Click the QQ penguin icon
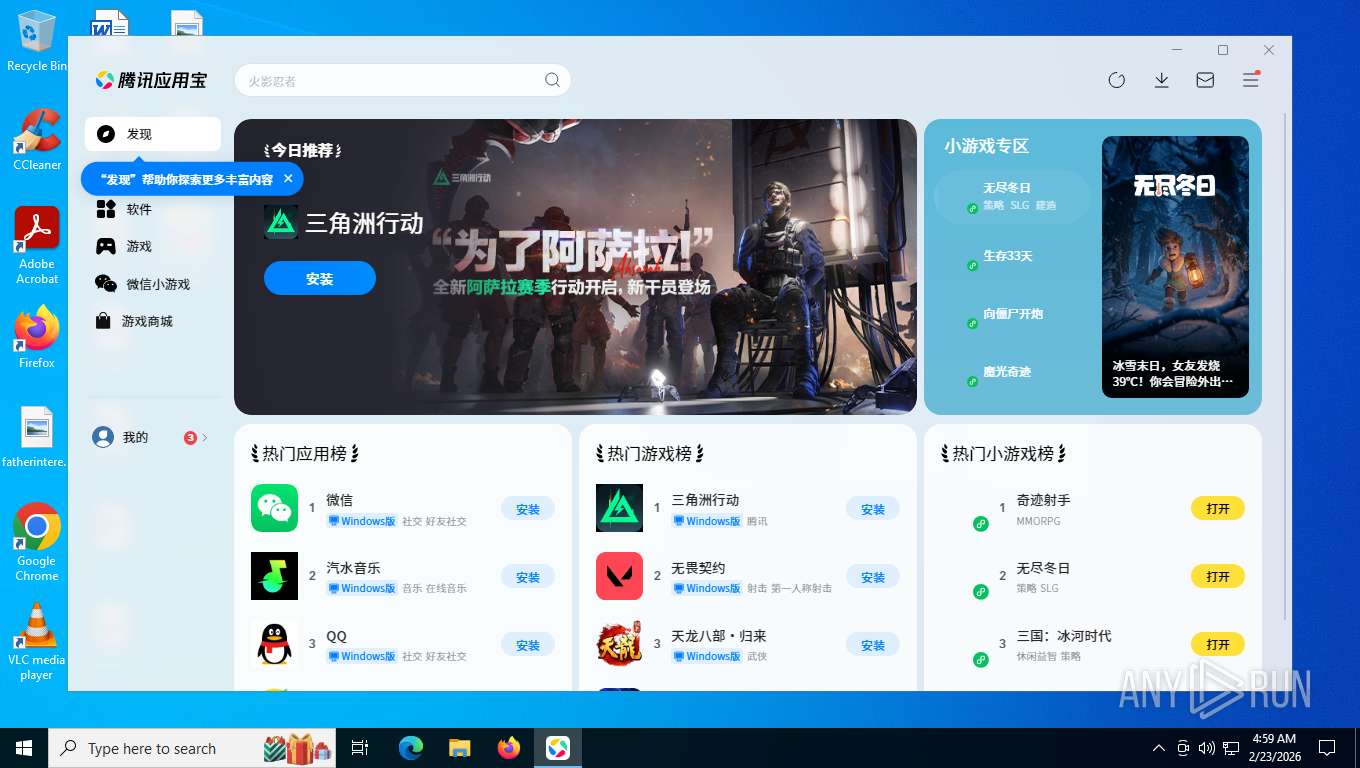 [x=274, y=644]
